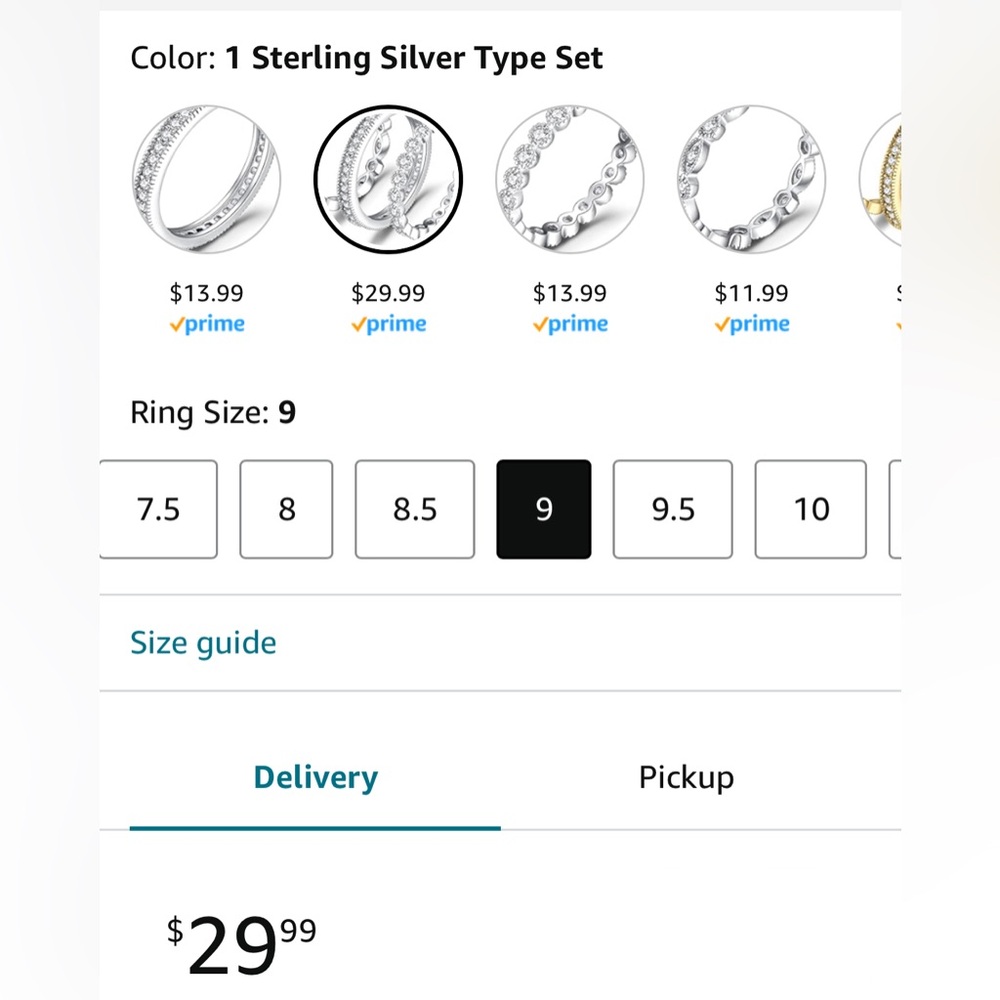Select the Delivery tab
Screen dimensions: 1000x1000
pyautogui.click(x=315, y=777)
